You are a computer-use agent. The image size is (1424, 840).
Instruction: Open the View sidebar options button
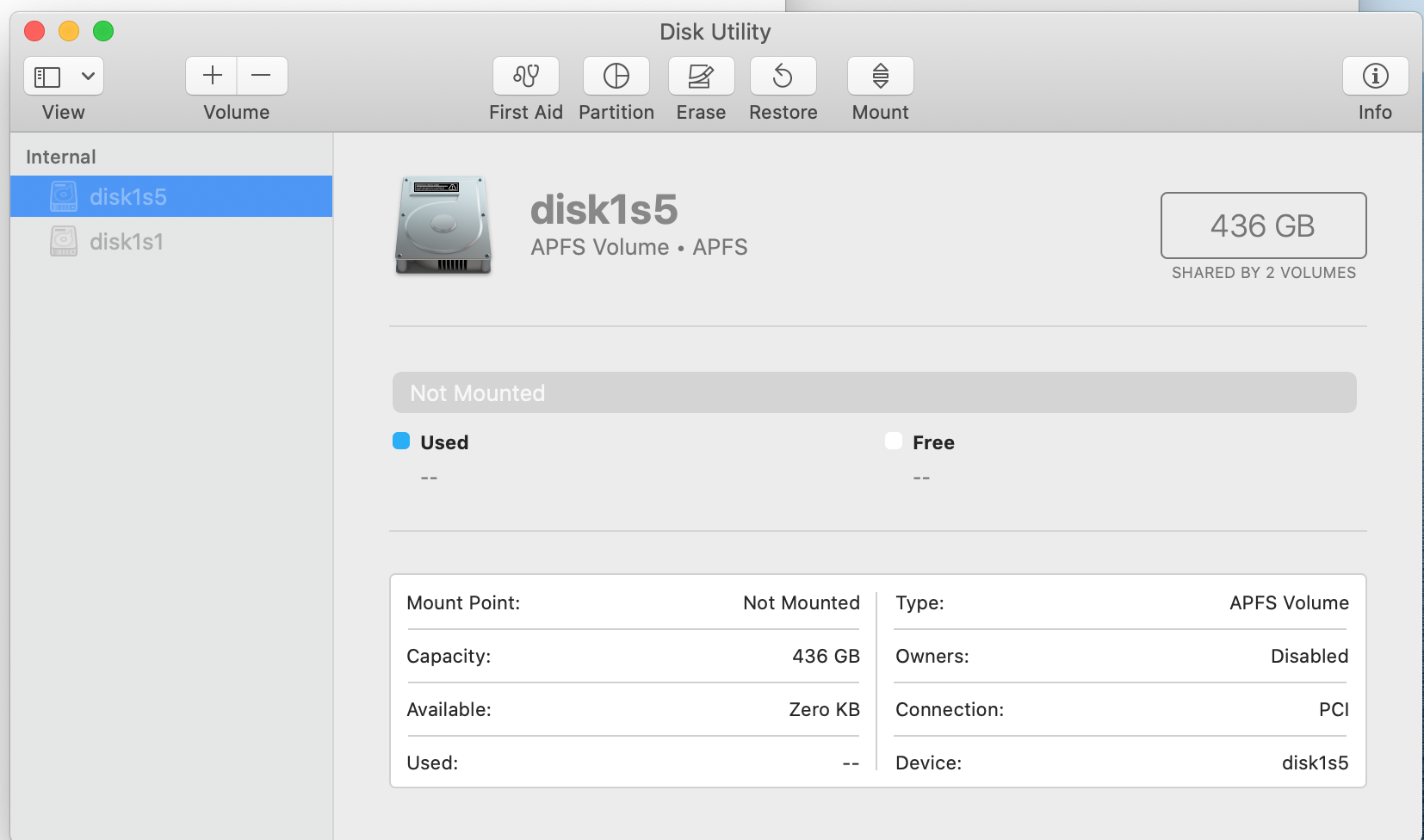[47, 77]
